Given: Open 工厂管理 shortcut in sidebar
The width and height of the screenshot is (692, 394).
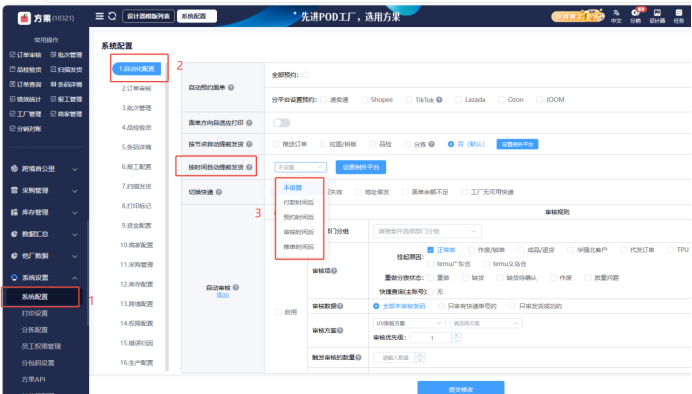Looking at the screenshot, I should coord(25,114).
